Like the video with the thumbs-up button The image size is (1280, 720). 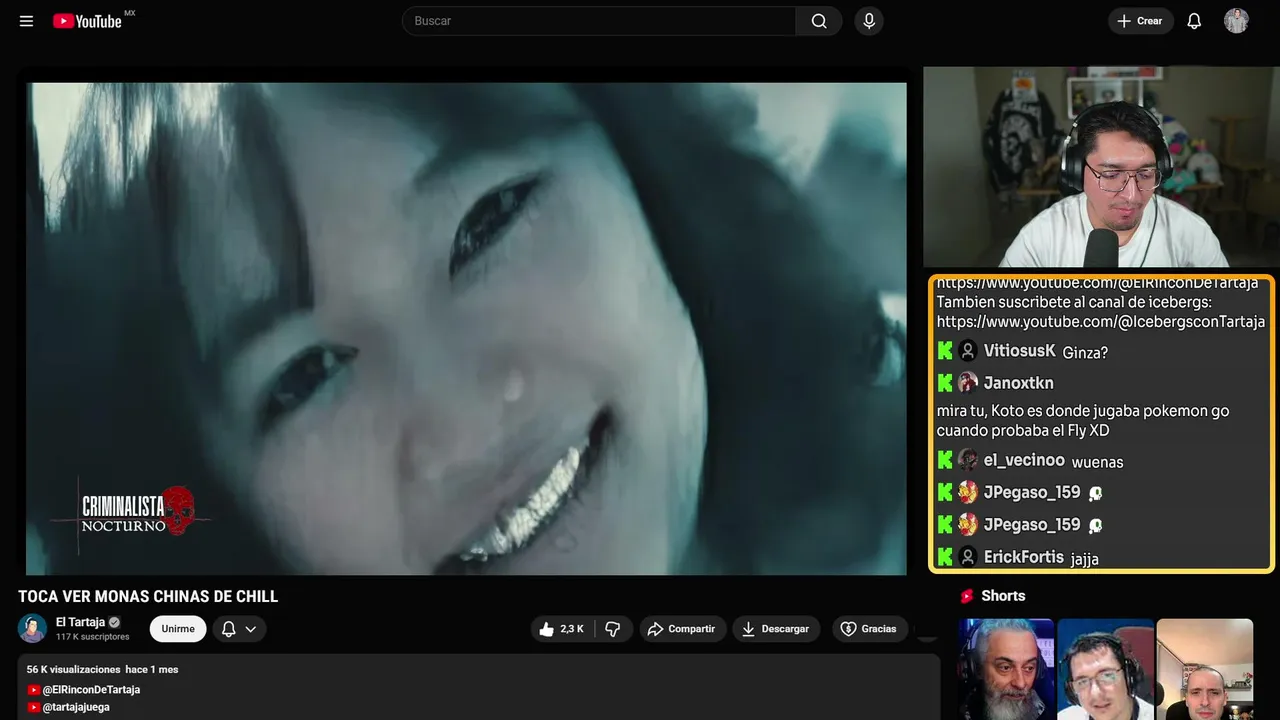(563, 629)
